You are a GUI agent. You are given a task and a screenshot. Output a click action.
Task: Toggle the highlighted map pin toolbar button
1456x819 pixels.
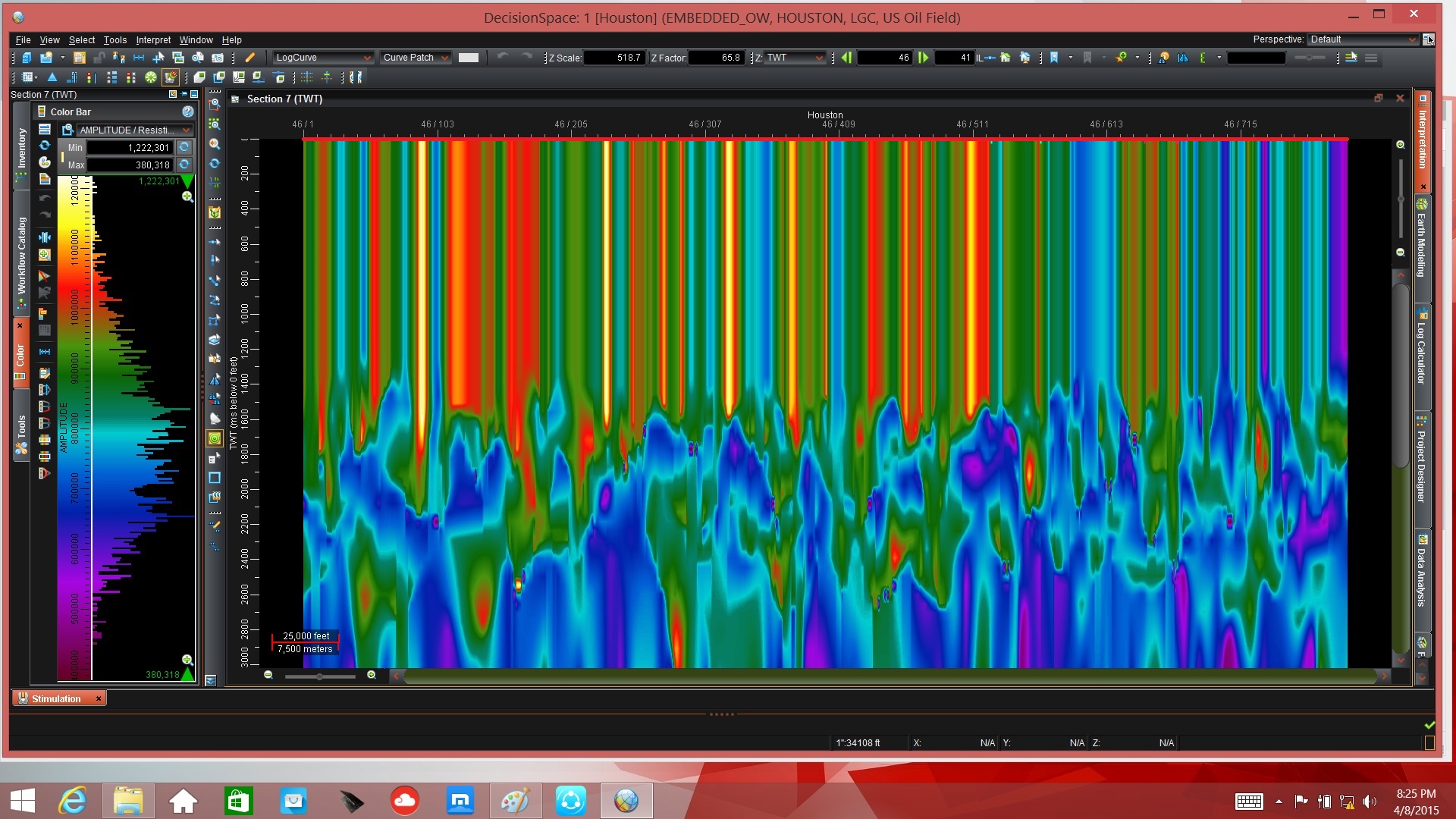coord(170,77)
